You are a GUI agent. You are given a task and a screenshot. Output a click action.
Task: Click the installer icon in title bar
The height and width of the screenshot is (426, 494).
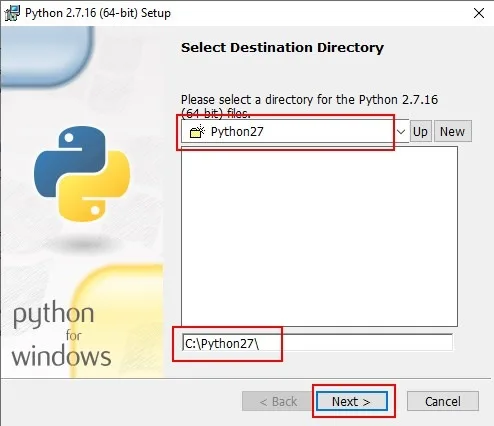(12, 13)
